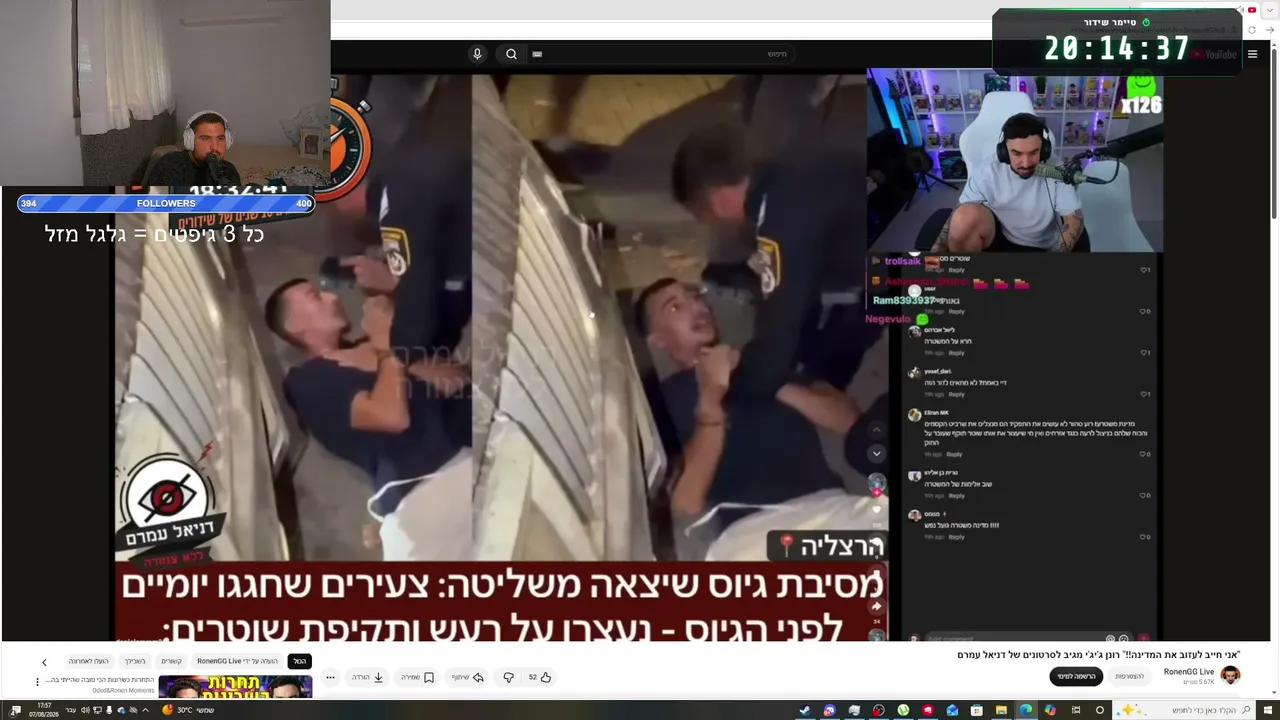
Task: Dislike the video with thumbs down
Action: [x=508, y=677]
